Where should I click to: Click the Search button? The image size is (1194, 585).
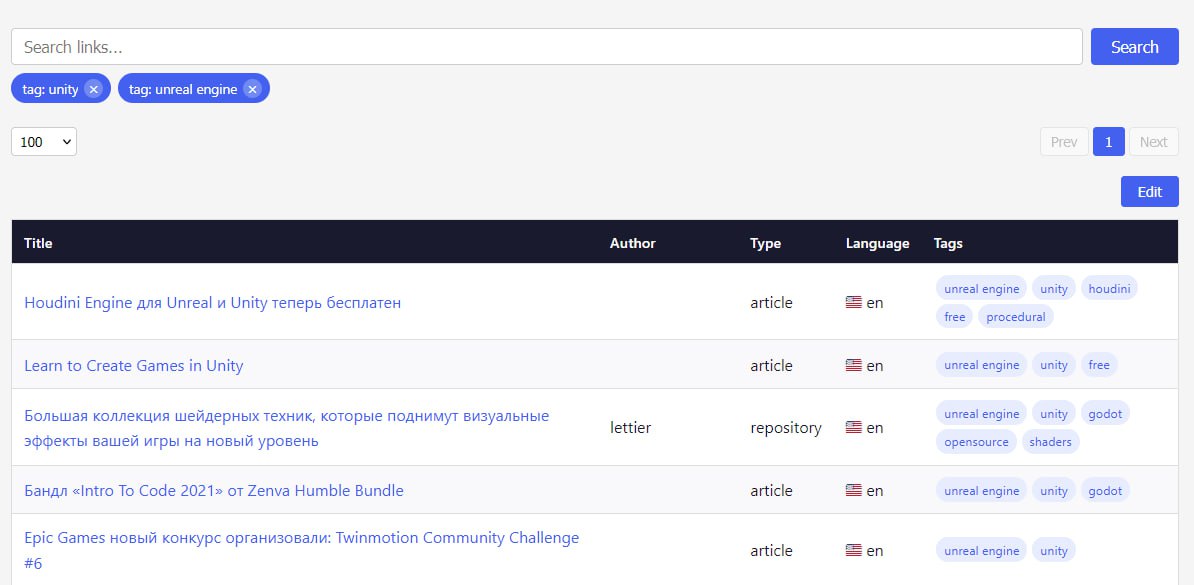click(1134, 47)
